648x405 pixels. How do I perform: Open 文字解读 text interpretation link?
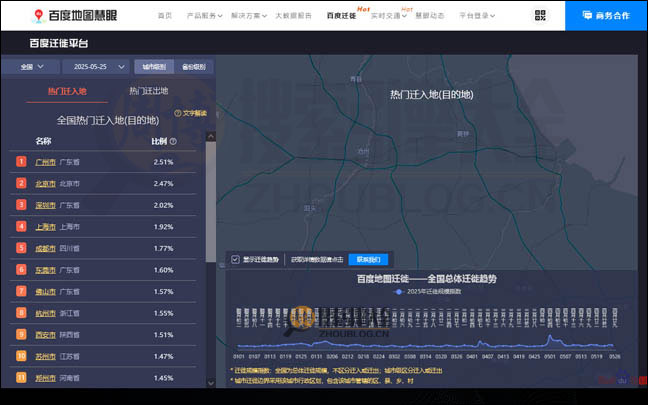click(191, 113)
